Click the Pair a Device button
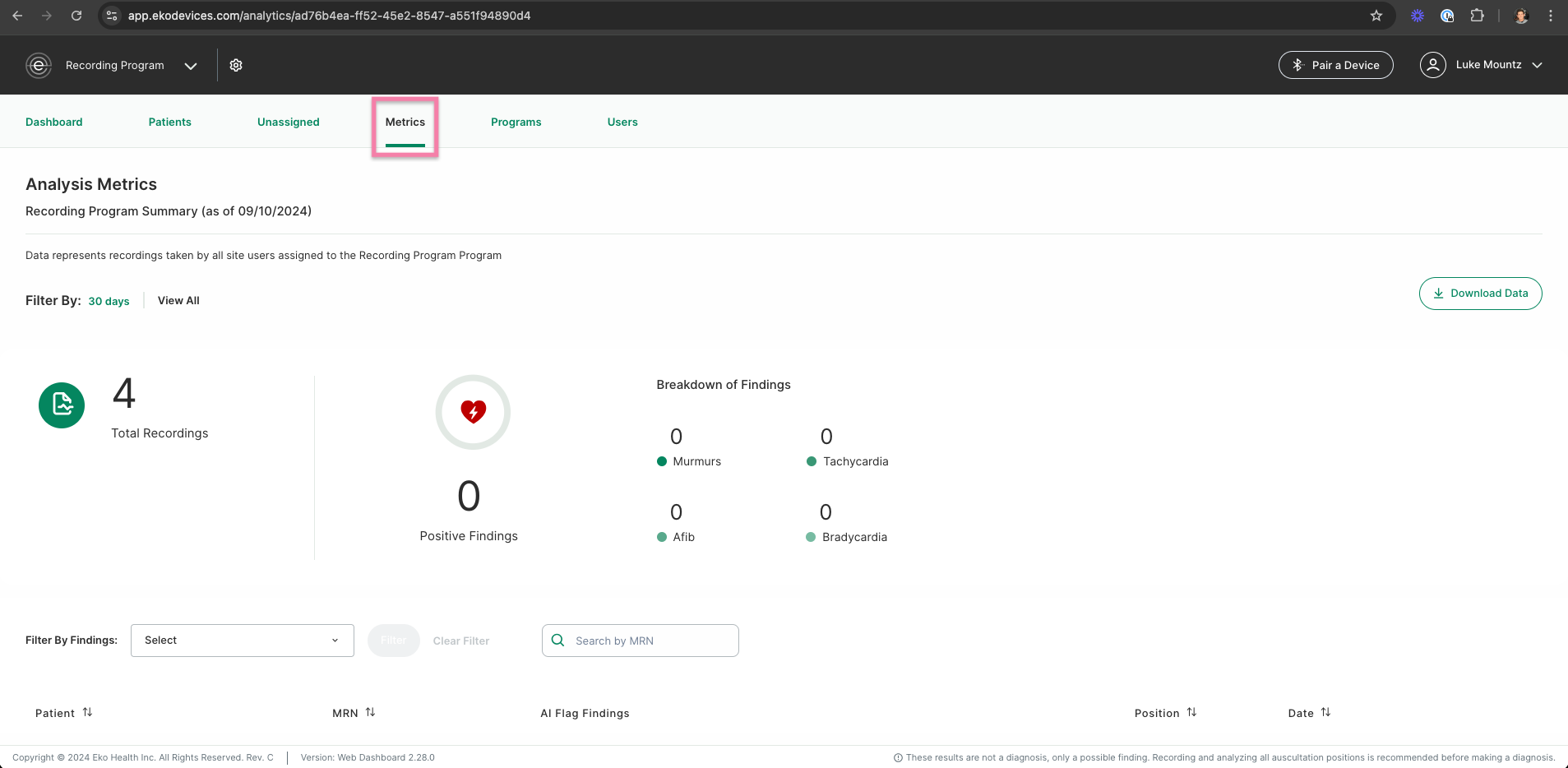Screen dimensions: 1568x768 [x=1336, y=65]
